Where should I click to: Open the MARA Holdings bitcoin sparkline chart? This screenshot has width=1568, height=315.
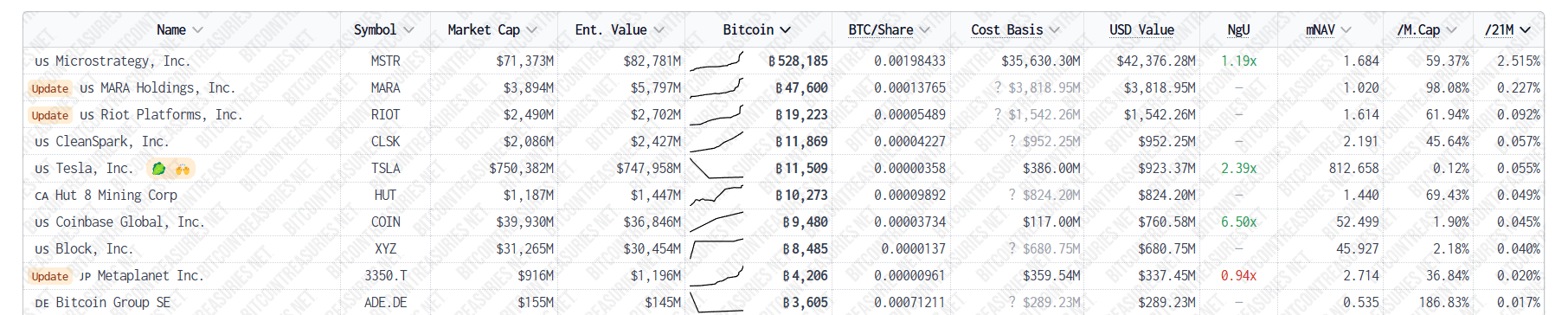(x=717, y=87)
